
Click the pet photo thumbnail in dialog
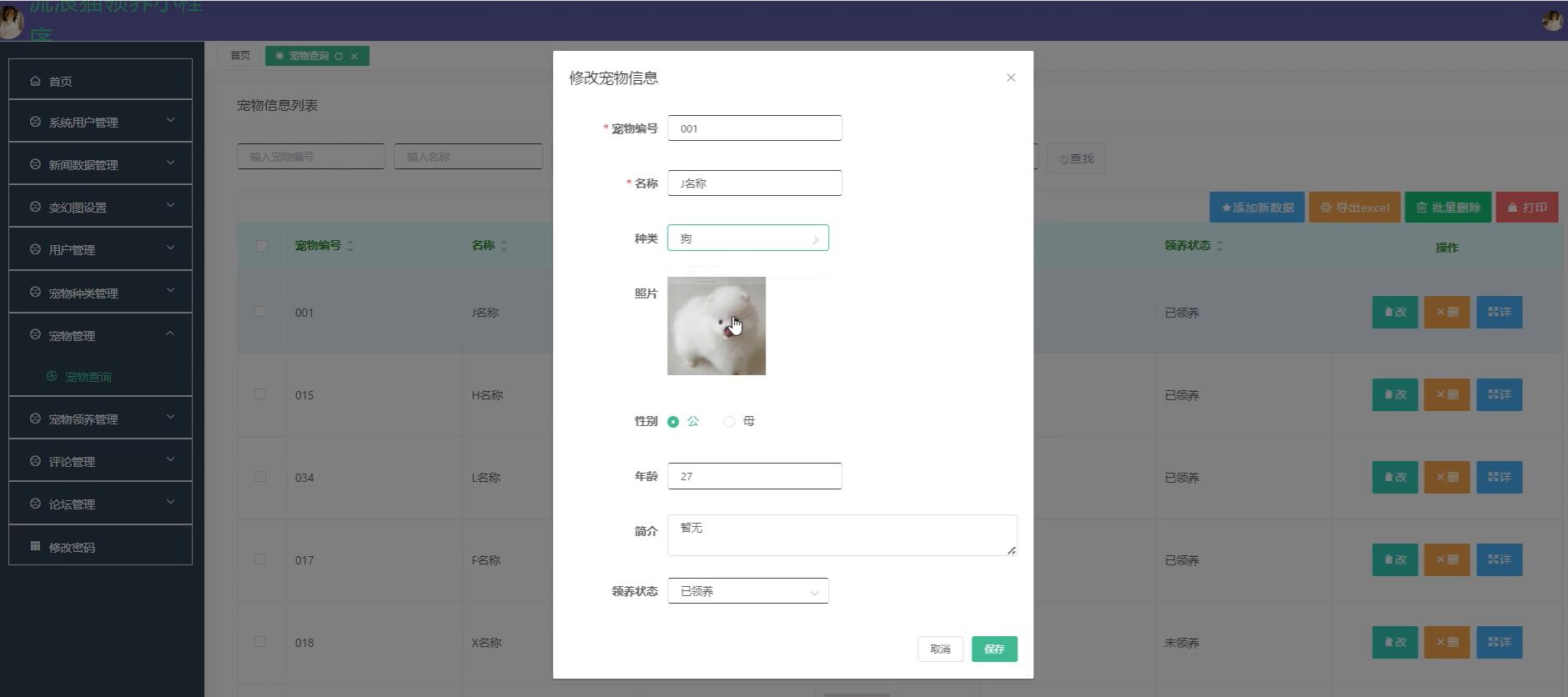[x=716, y=326]
